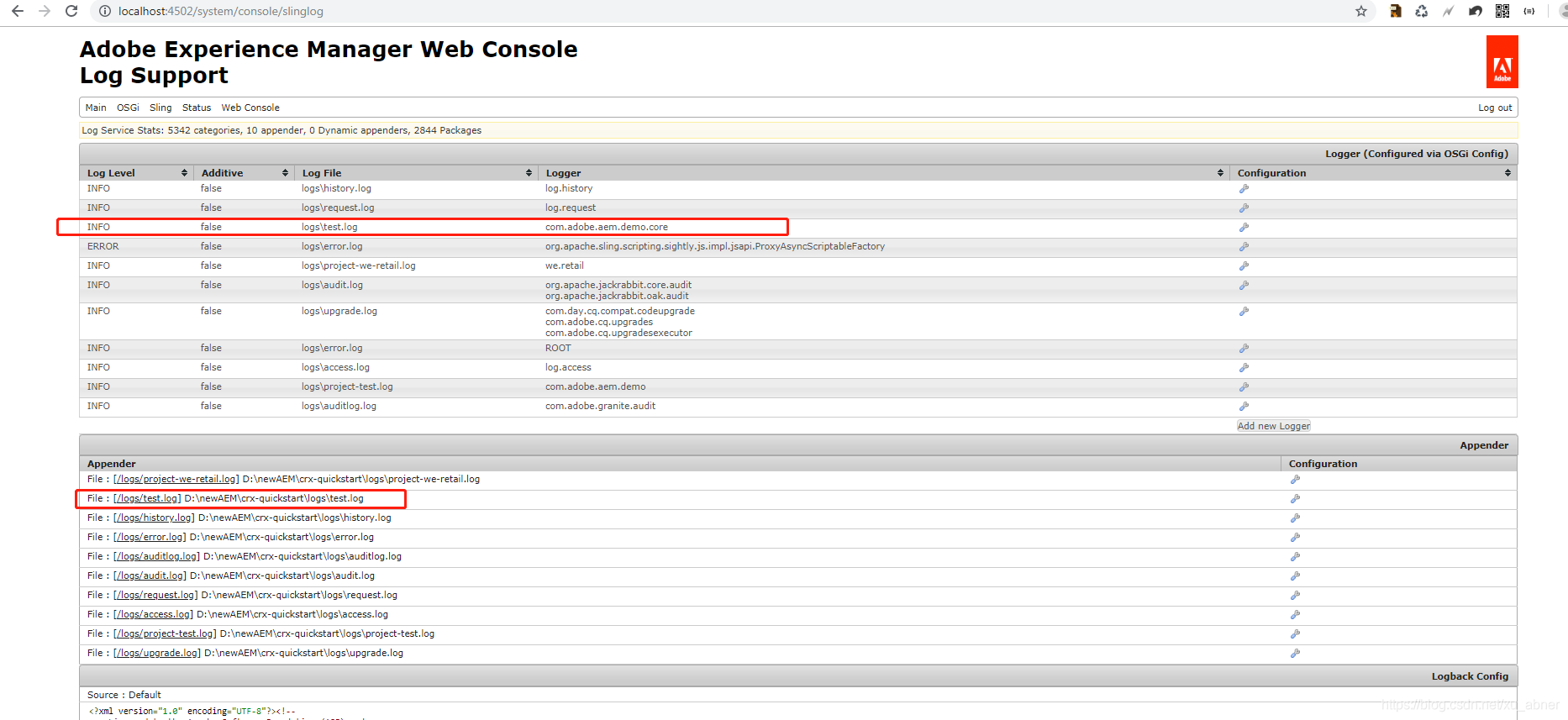Screen dimensions: 1568x720
Task: Open the Status menu
Action: (x=197, y=108)
